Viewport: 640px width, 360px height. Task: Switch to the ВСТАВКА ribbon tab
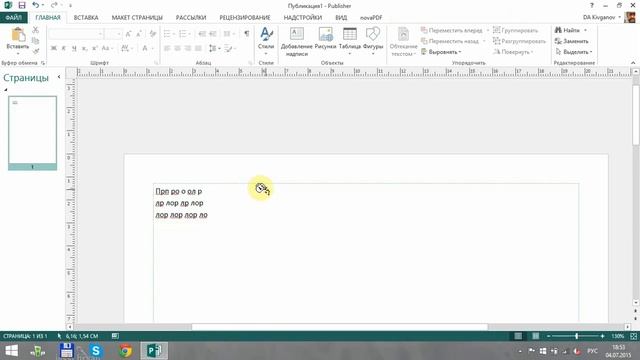pyautogui.click(x=86, y=18)
